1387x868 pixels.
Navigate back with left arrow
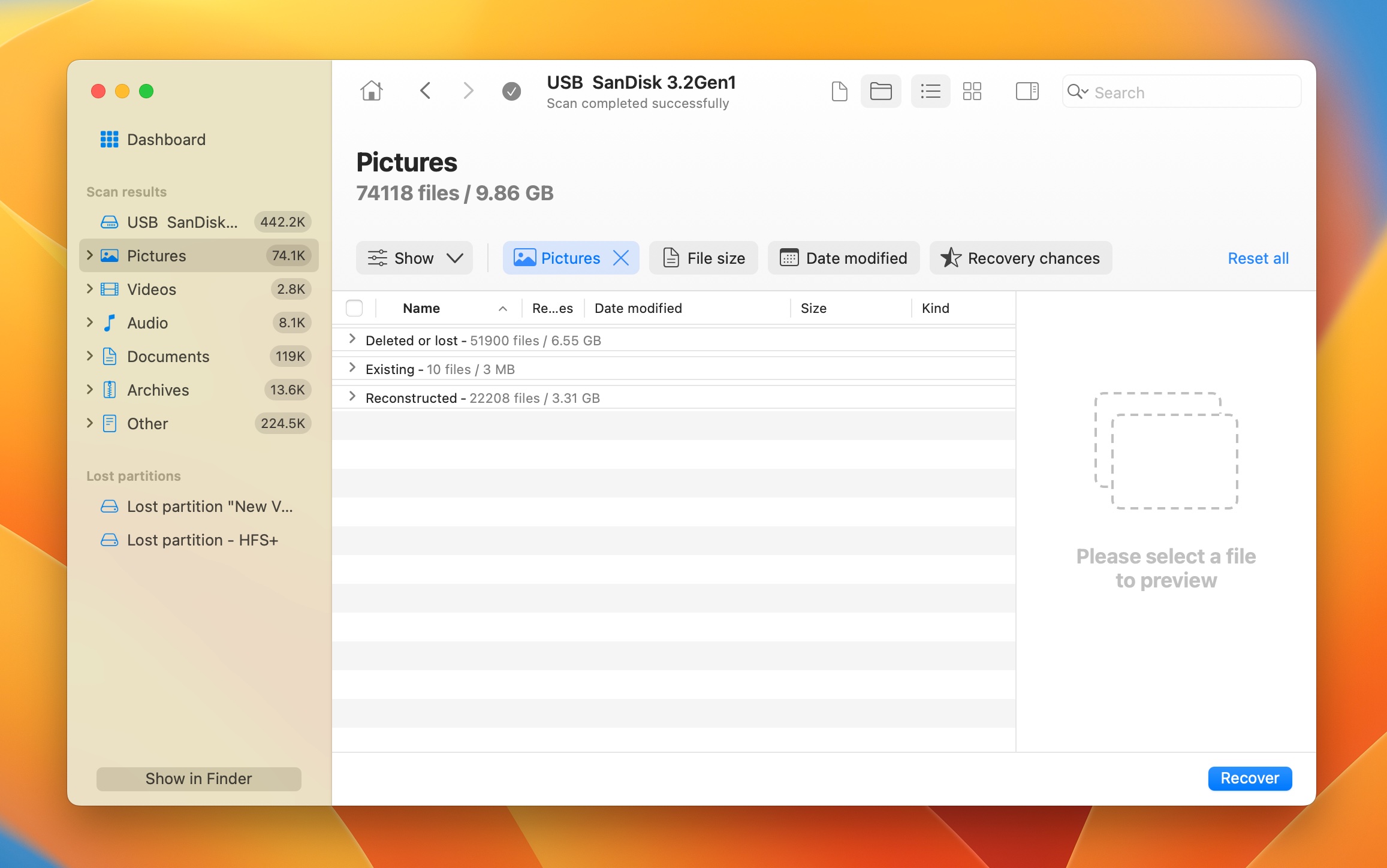coord(425,91)
